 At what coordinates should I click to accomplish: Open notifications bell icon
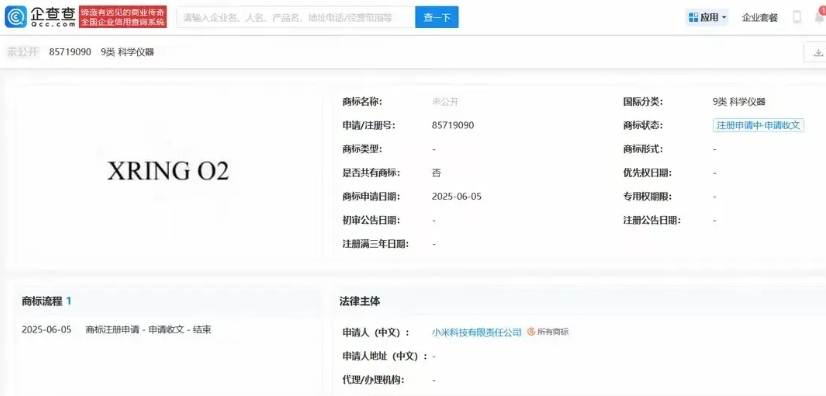820,17
